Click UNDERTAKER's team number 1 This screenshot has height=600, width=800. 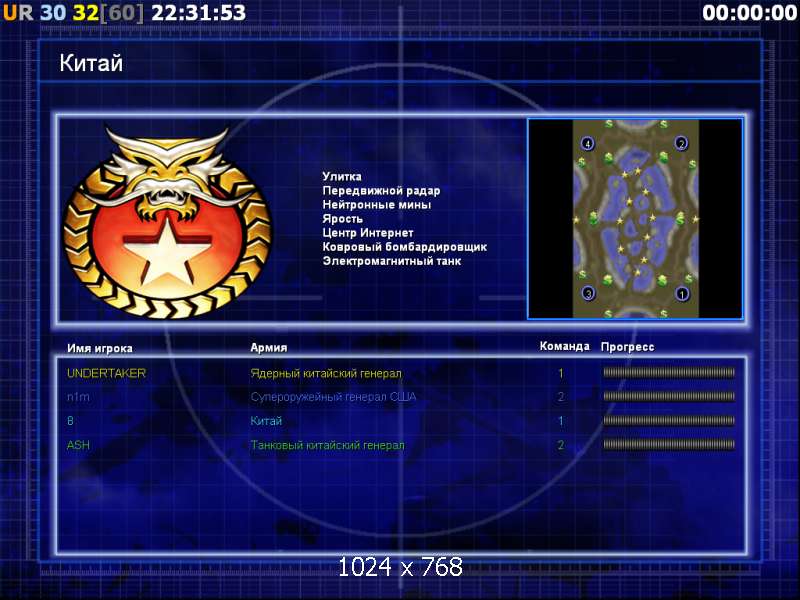[561, 373]
